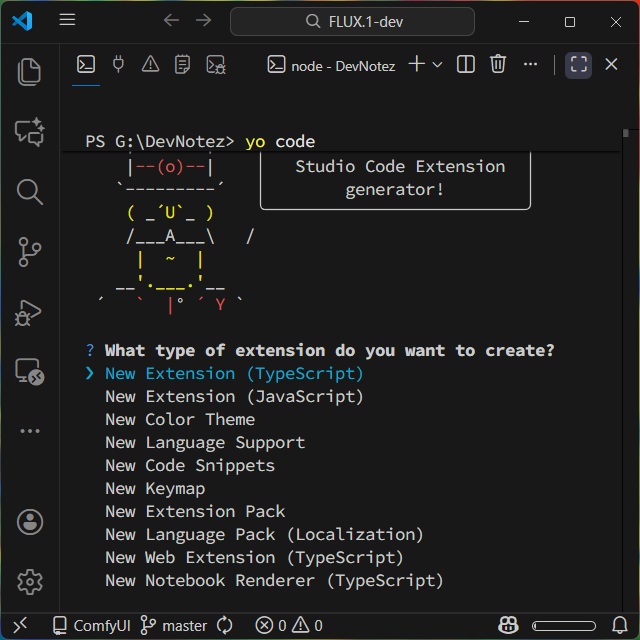This screenshot has width=640, height=640.
Task: Open the Explorer view in activity bar
Action: (30, 71)
